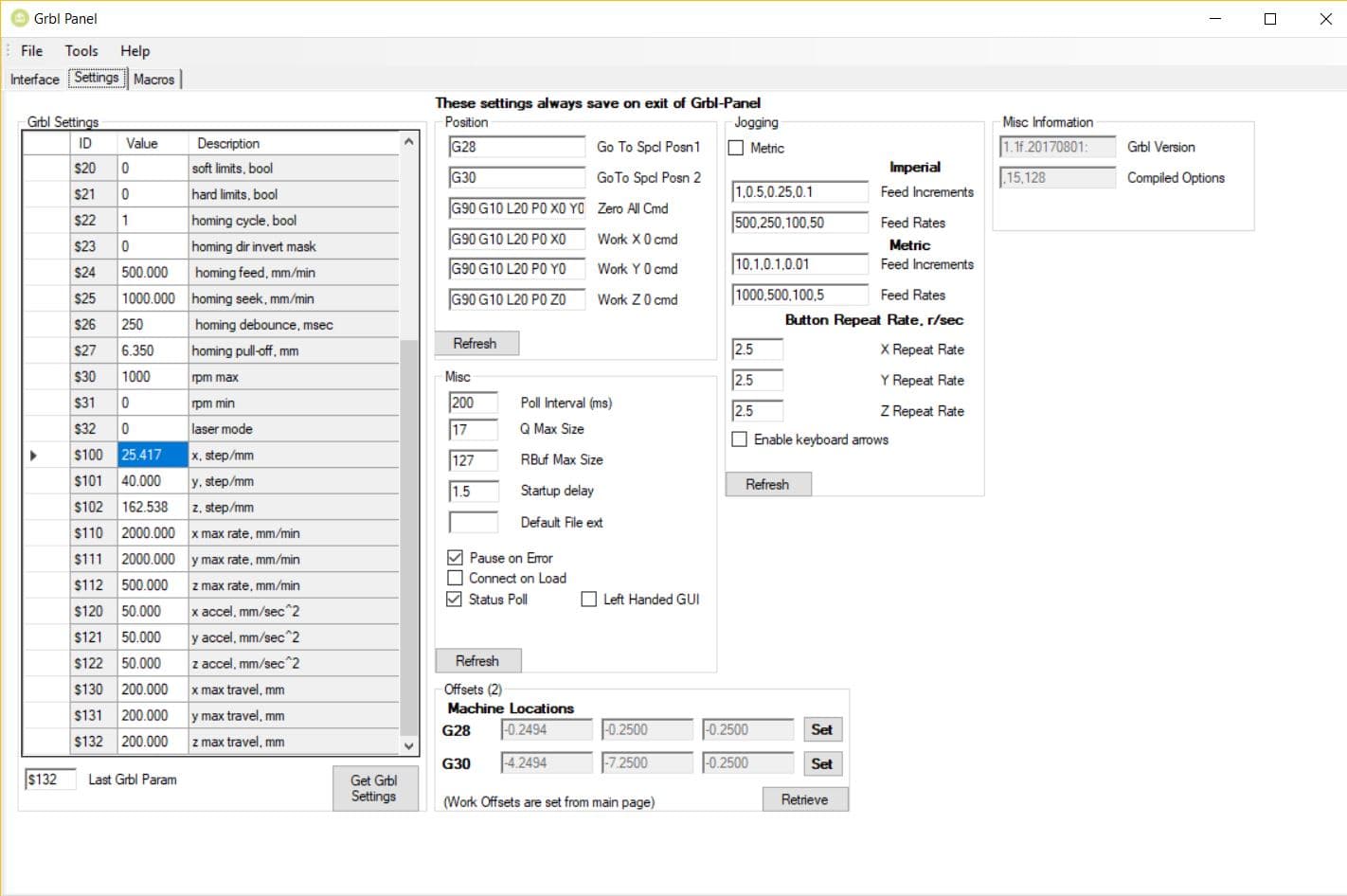
Task: Disable Status Poll
Action: (x=455, y=599)
